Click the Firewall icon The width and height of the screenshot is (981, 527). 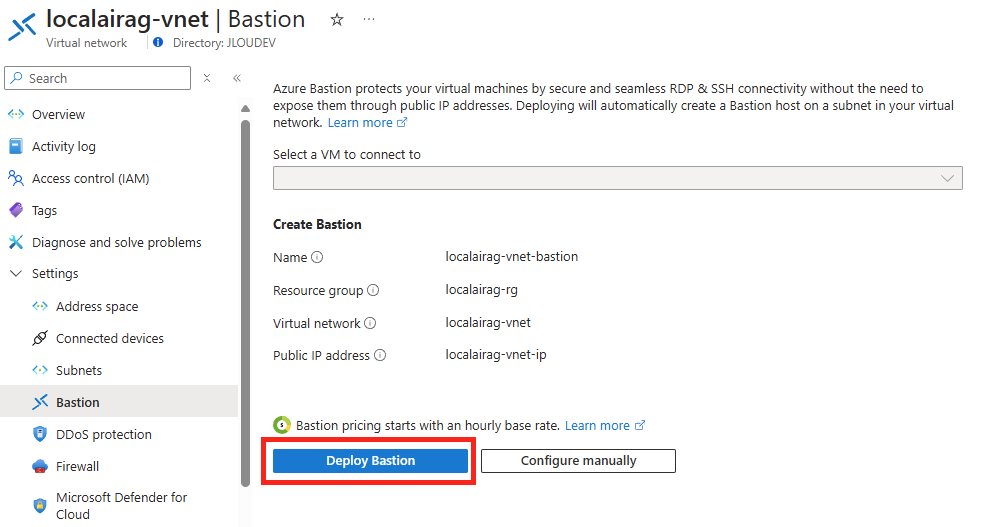tap(40, 466)
